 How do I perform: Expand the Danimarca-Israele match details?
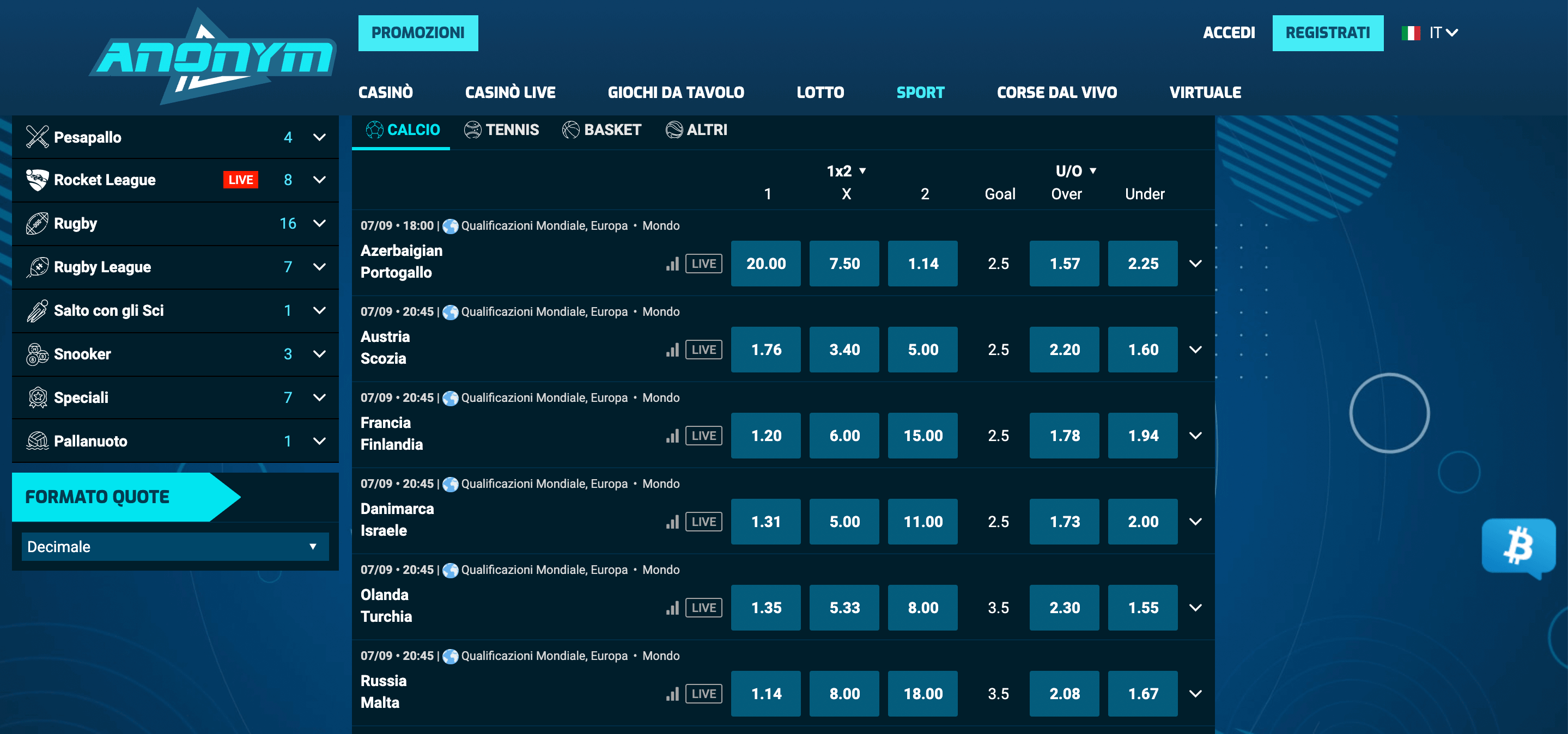tap(1195, 521)
